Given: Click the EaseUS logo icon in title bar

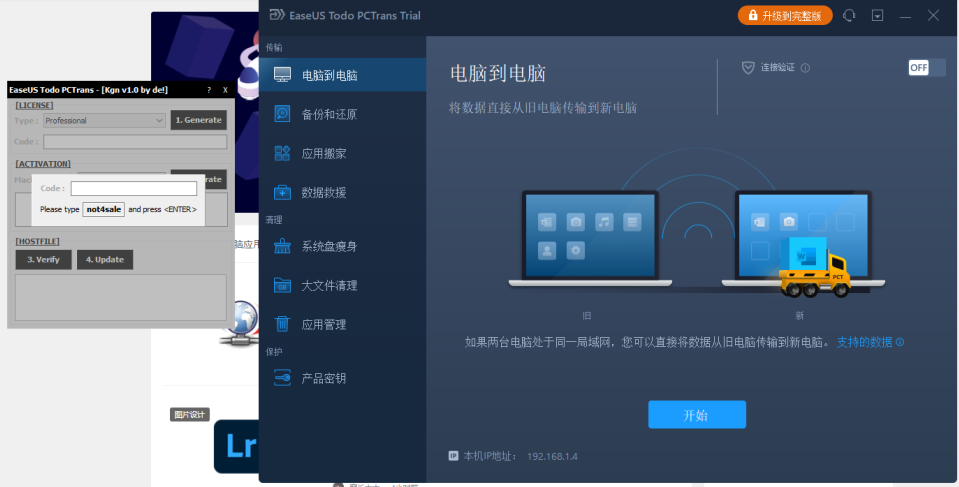Looking at the screenshot, I should (277, 15).
